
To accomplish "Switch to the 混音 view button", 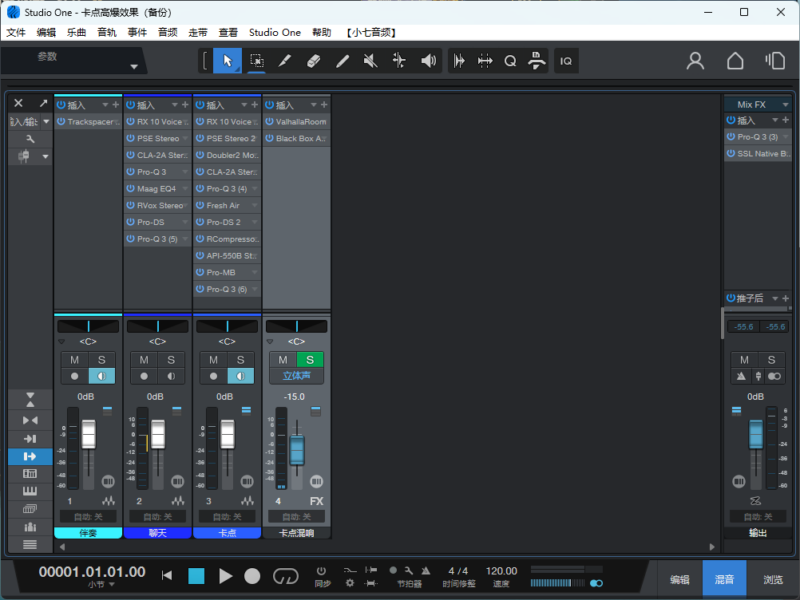I will 724,579.
